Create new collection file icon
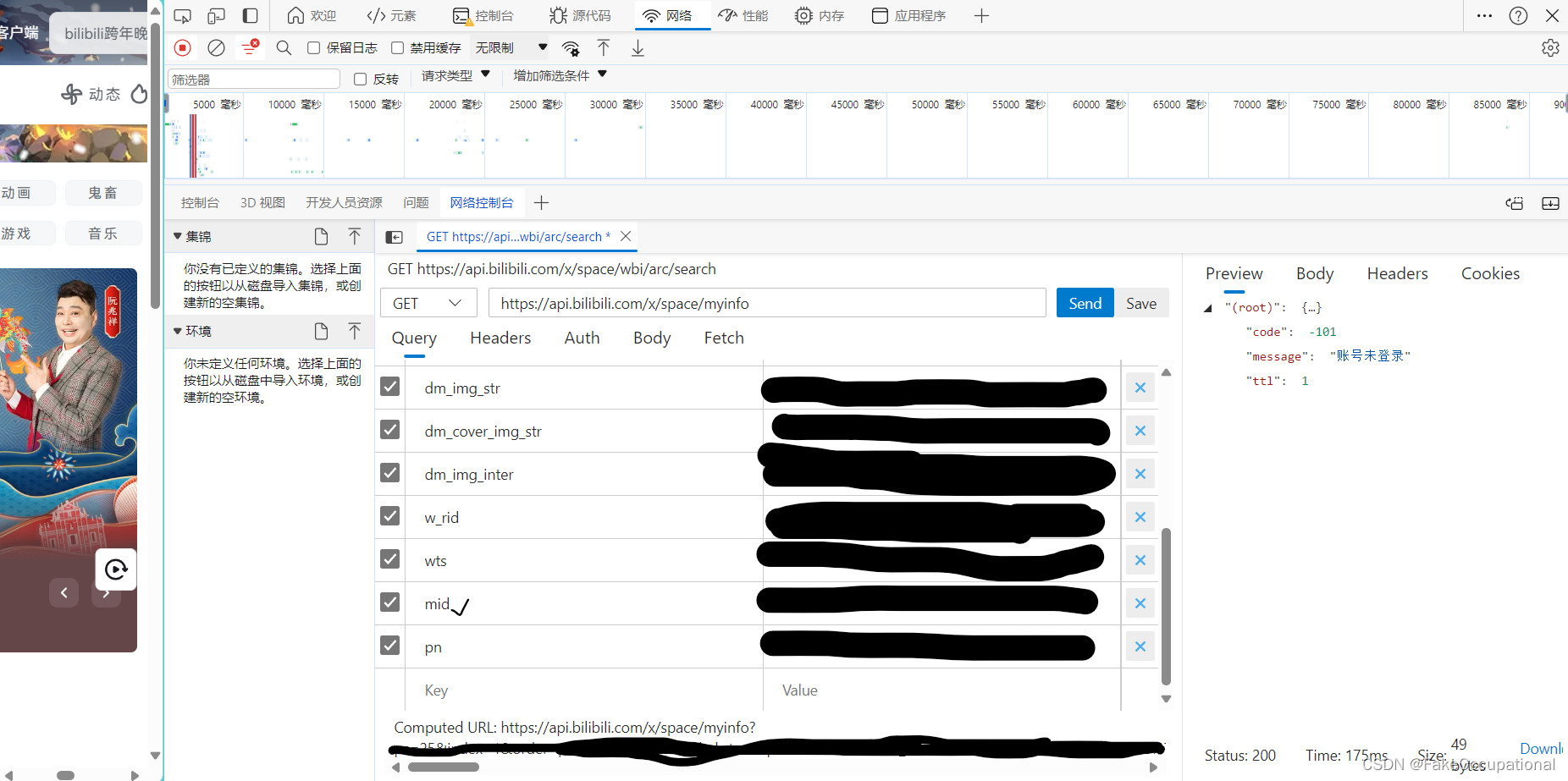 [321, 236]
